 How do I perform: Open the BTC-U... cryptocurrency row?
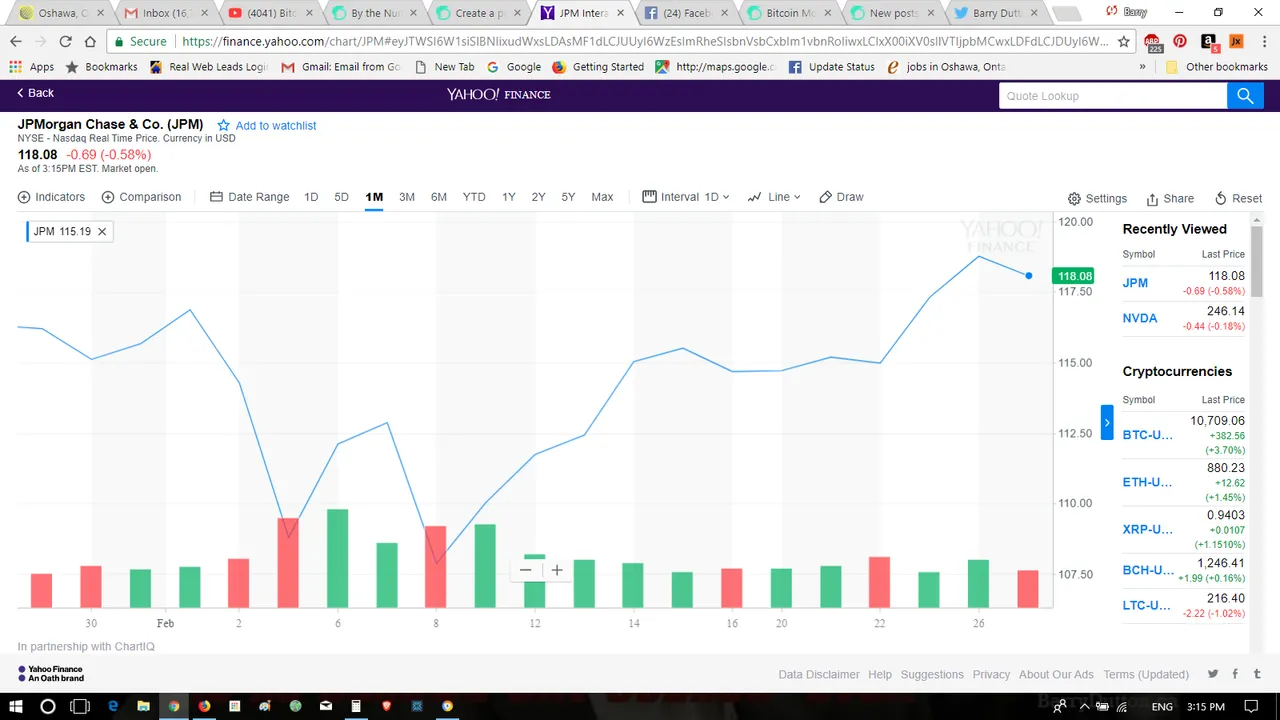pyautogui.click(x=1184, y=435)
